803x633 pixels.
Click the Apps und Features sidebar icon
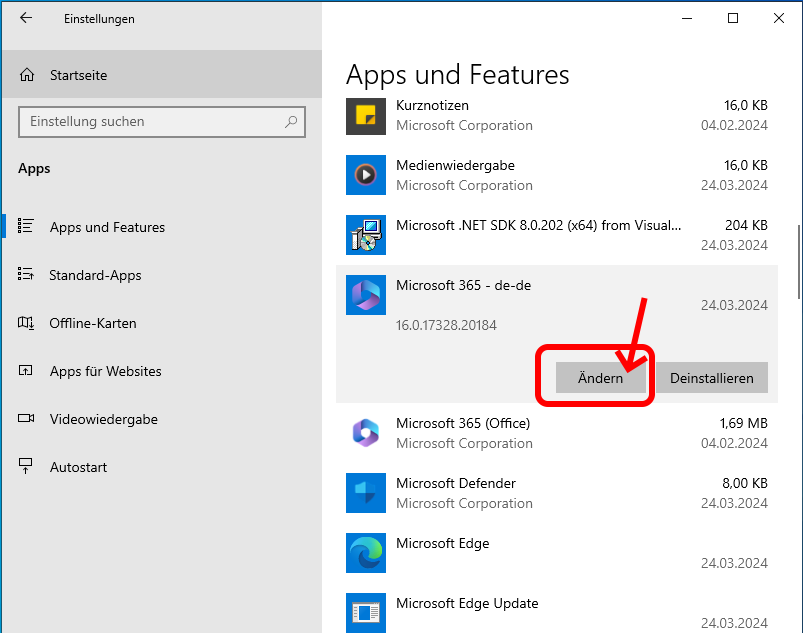(26, 226)
